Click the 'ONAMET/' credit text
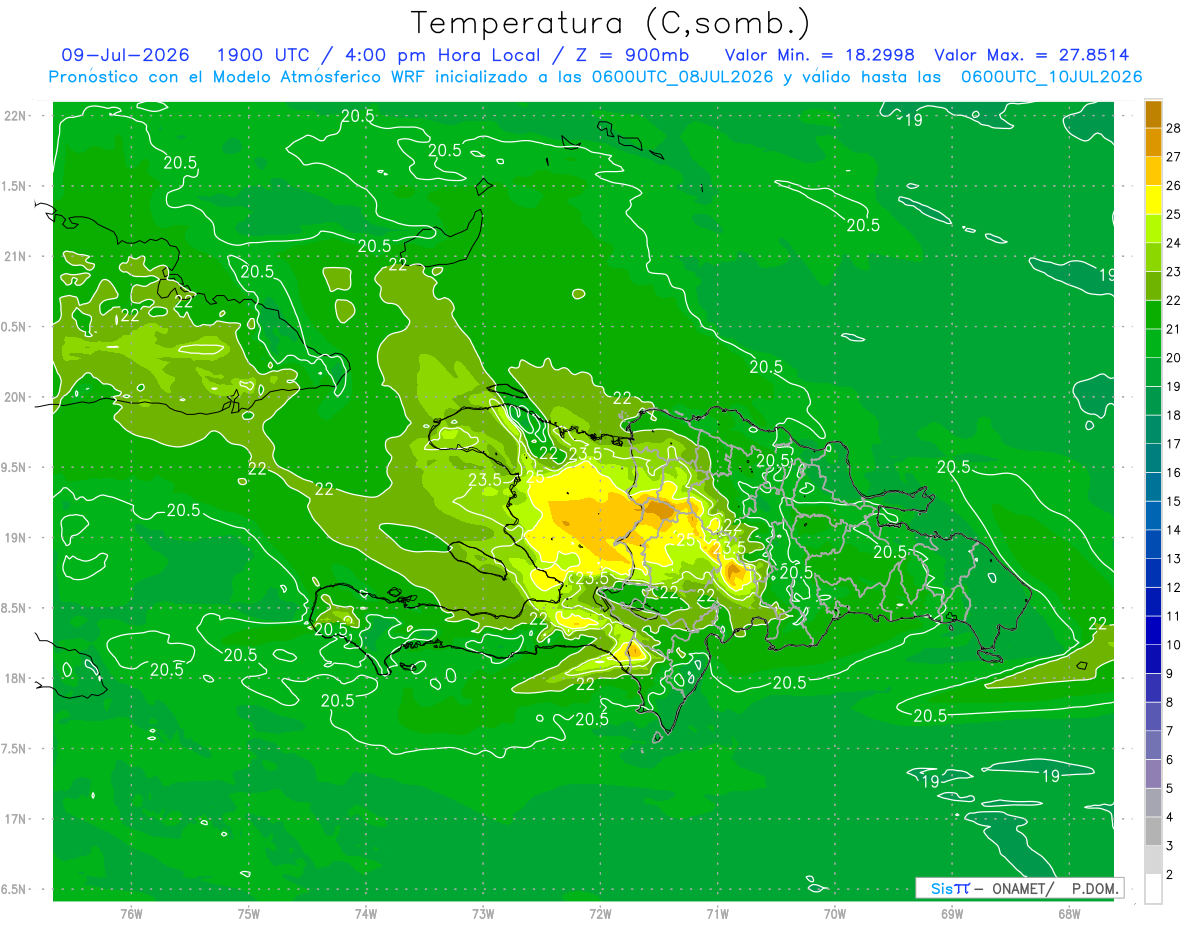The height and width of the screenshot is (927, 1200). pyautogui.click(x=1021, y=888)
